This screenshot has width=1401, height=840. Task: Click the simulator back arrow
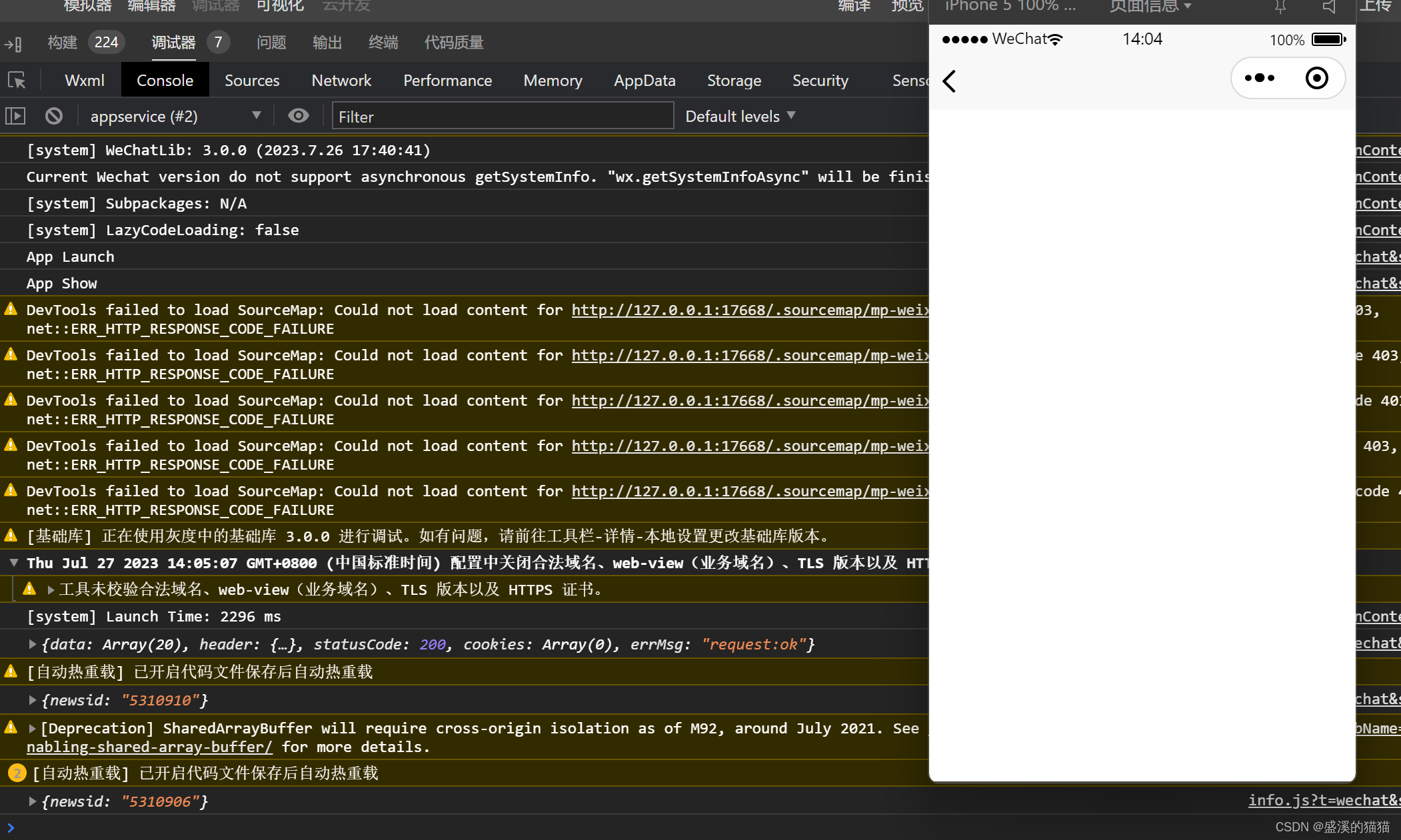pos(950,81)
